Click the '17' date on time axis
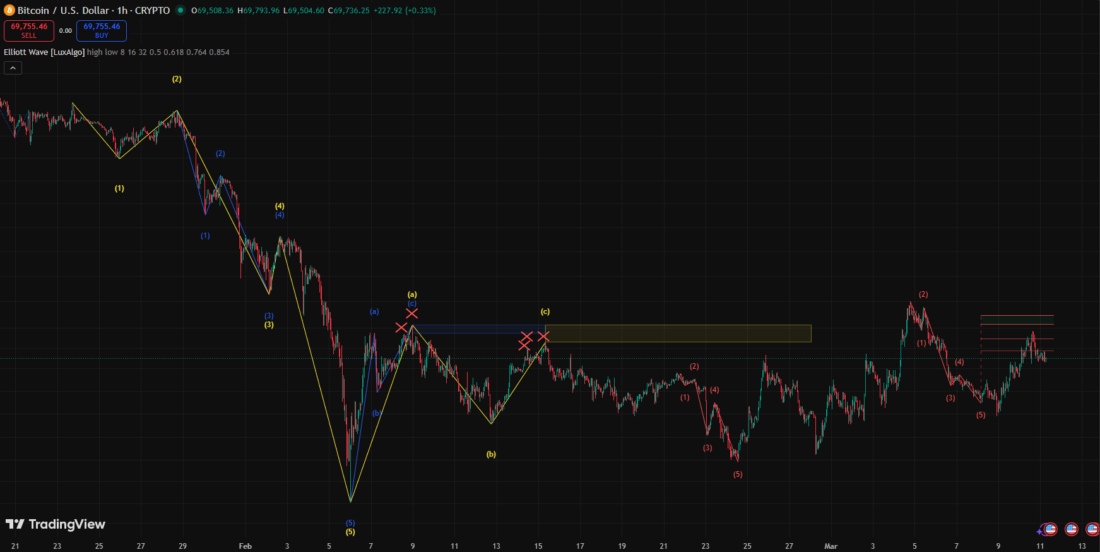Screen dimensions: 1100x552 [x=580, y=546]
